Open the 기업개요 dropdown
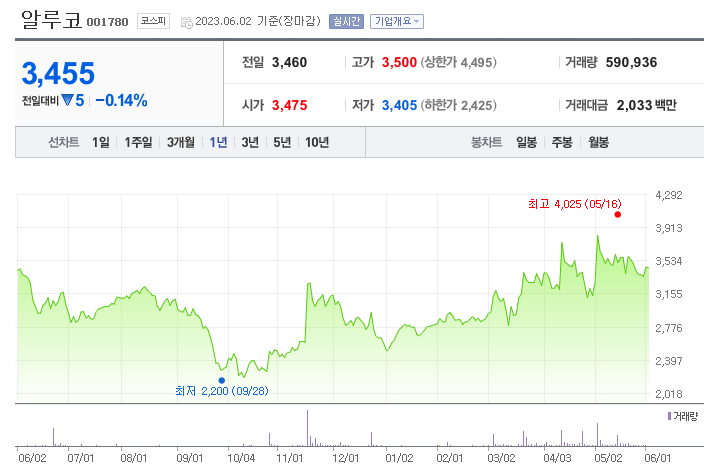This screenshot has height=475, width=704. coord(397,21)
